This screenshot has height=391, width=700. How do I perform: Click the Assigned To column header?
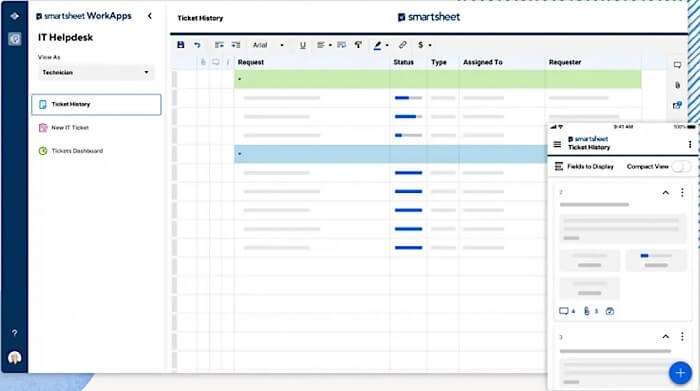(x=483, y=62)
